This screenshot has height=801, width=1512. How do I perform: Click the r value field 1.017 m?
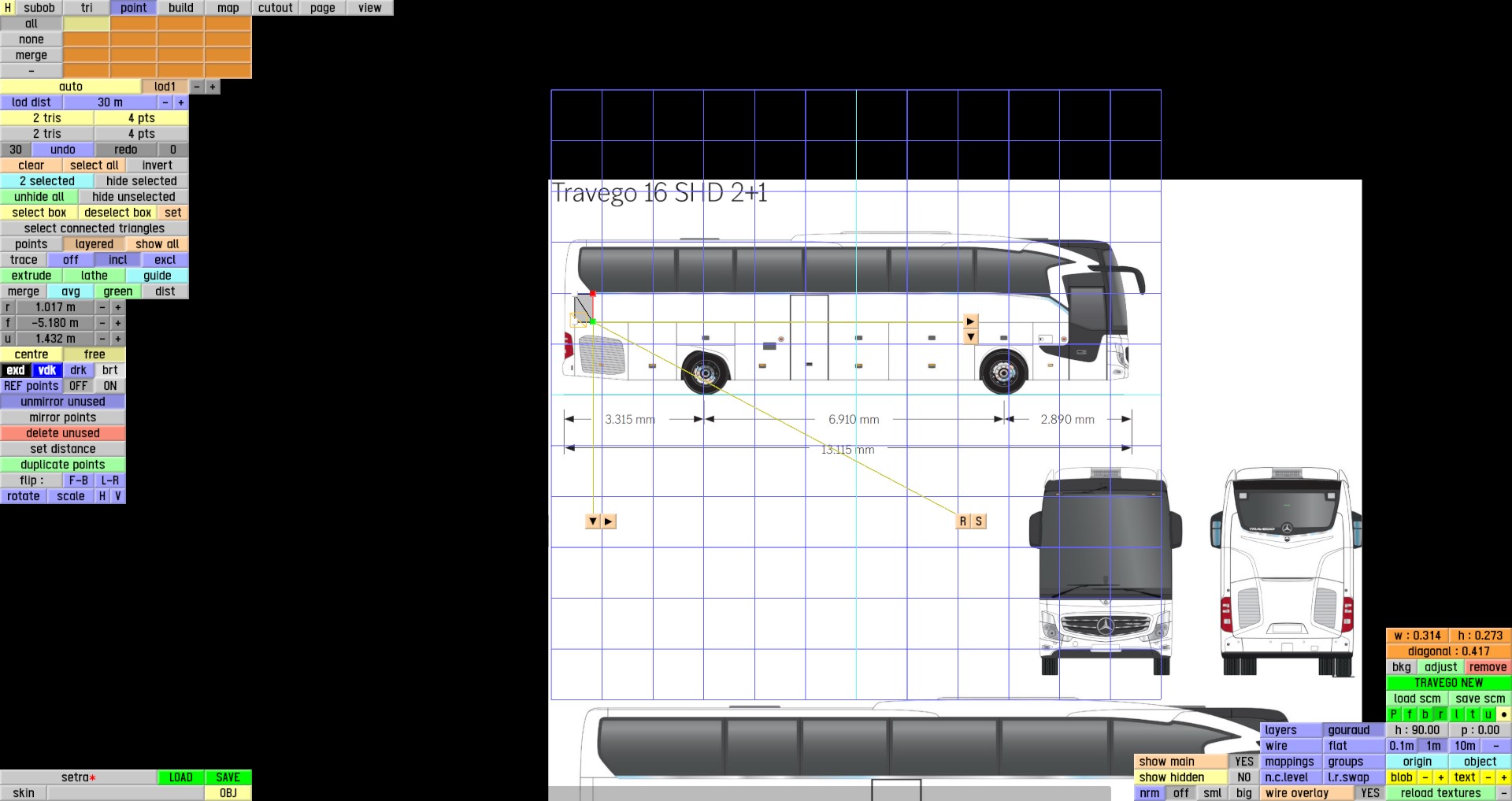click(x=55, y=307)
